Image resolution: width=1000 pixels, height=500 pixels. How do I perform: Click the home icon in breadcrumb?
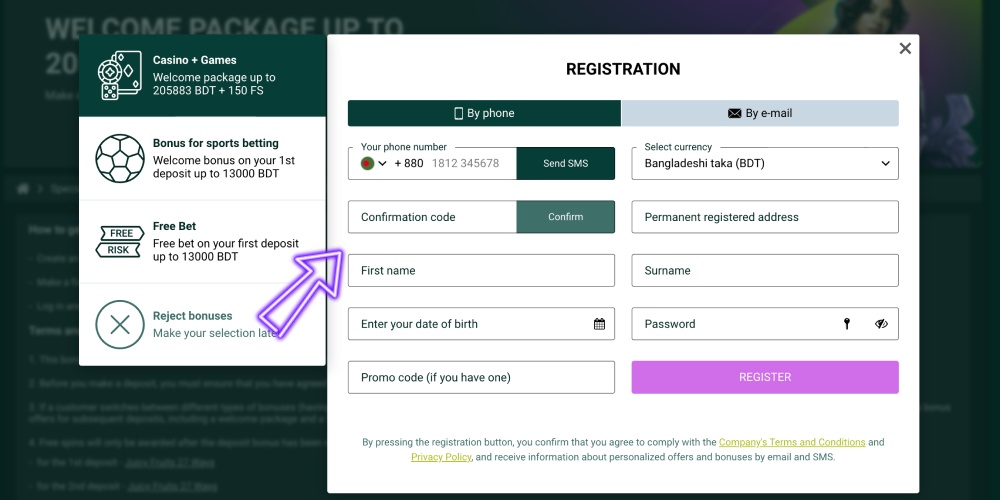pos(24,189)
